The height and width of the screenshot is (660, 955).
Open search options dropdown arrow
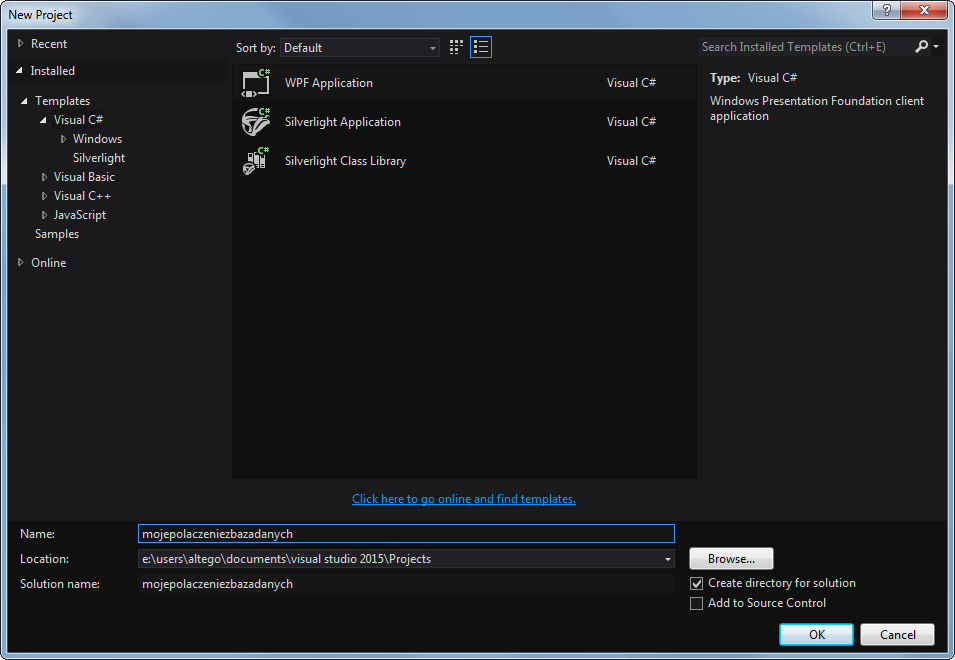(x=936, y=46)
